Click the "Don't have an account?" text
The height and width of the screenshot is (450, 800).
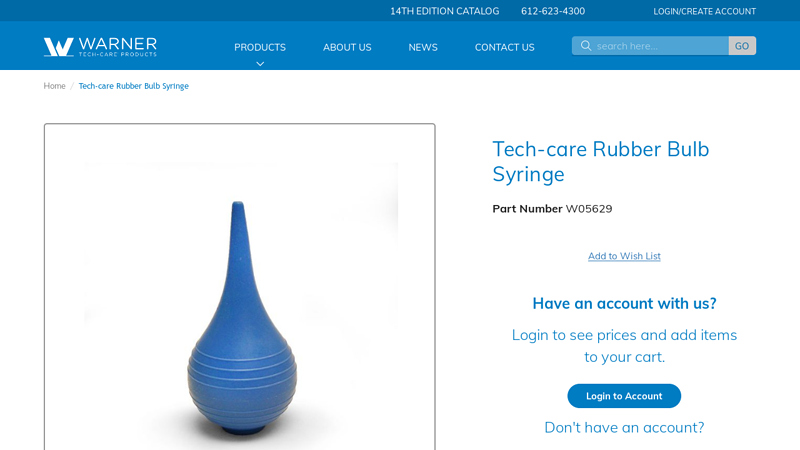click(624, 428)
